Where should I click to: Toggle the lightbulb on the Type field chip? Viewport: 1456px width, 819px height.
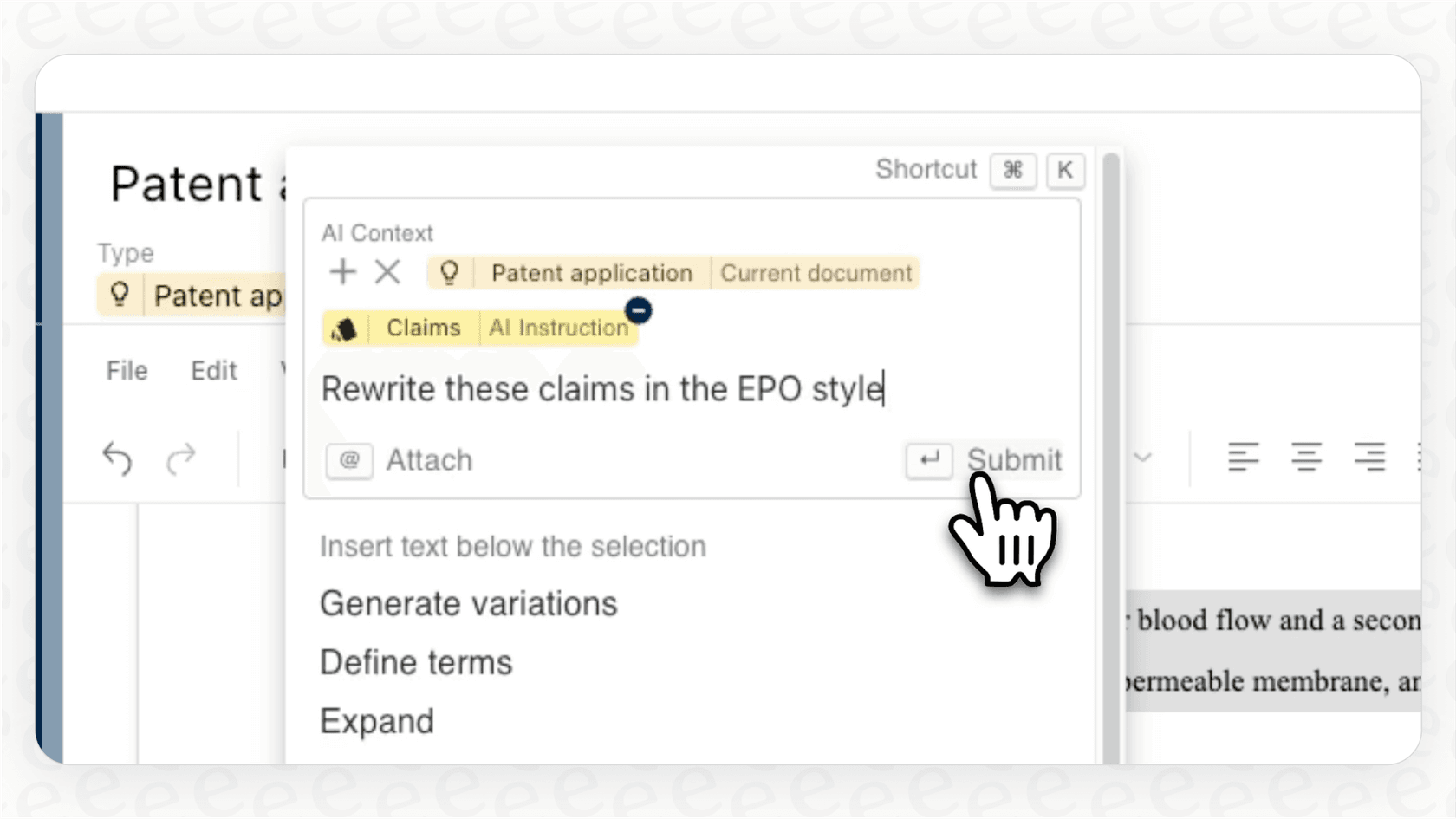120,295
